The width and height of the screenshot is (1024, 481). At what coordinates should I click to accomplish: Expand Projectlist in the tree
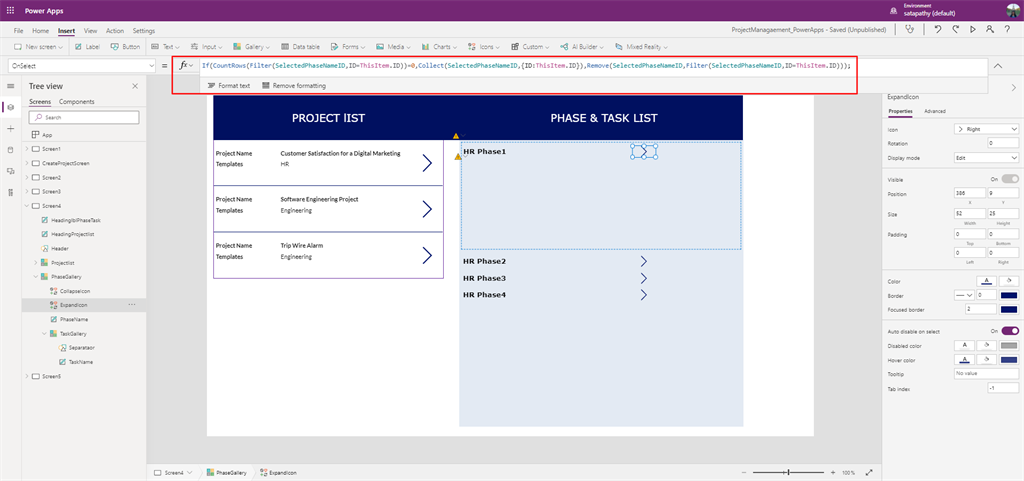pyautogui.click(x=36, y=262)
